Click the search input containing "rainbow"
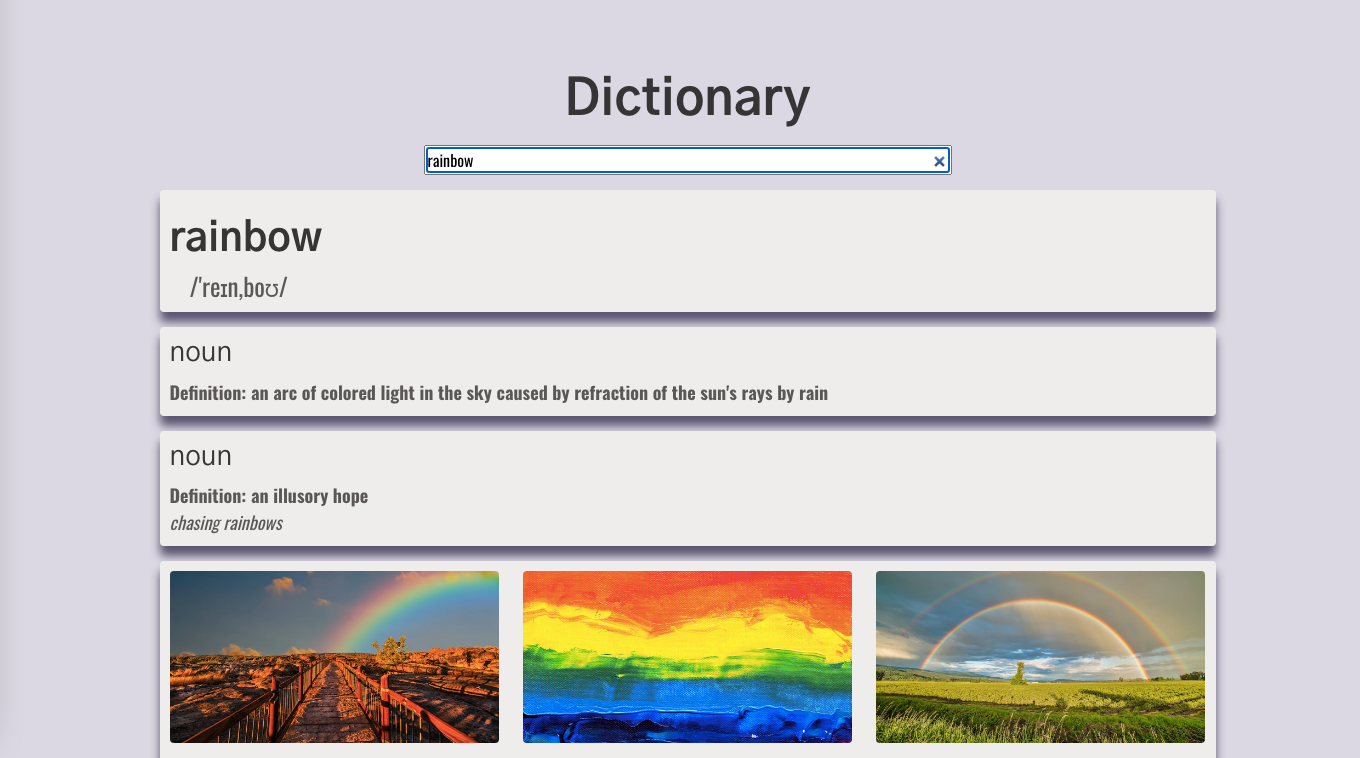The image size is (1360, 758). [x=687, y=160]
